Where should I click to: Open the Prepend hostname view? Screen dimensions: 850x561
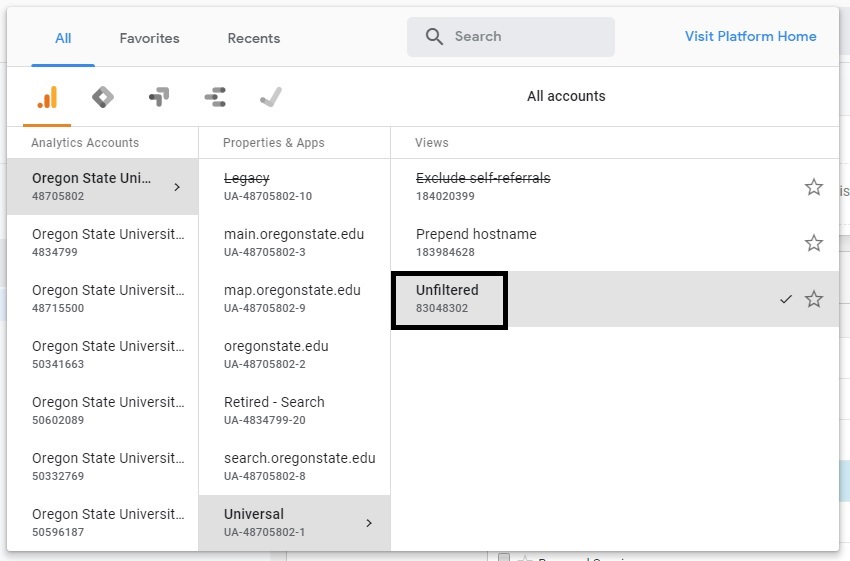[x=615, y=243]
